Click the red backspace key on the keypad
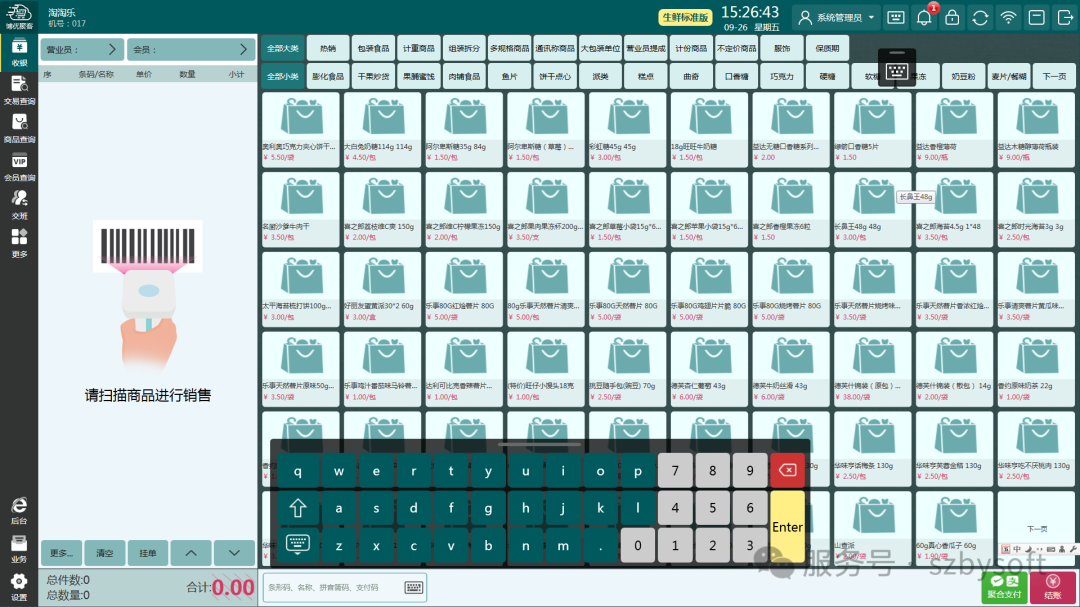The image size is (1080, 607). 787,471
